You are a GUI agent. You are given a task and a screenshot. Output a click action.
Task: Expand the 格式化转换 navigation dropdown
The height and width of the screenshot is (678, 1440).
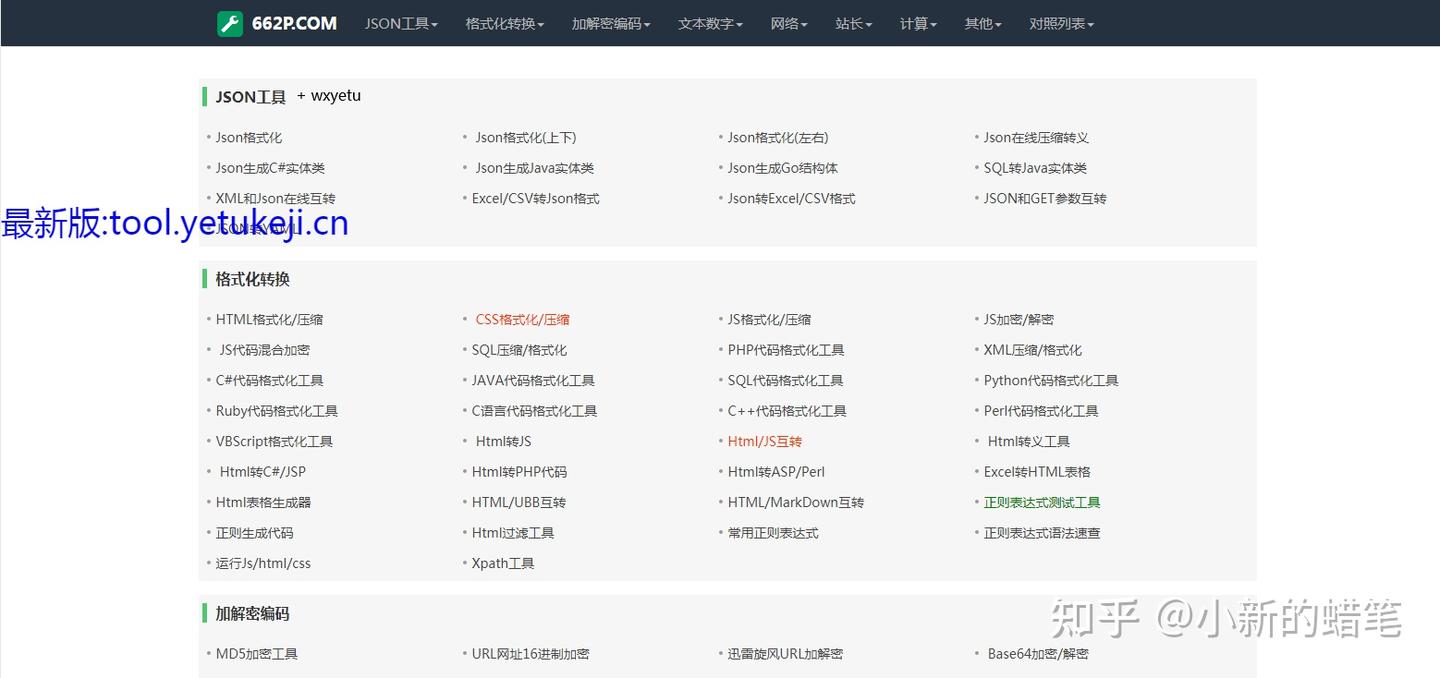tap(504, 23)
